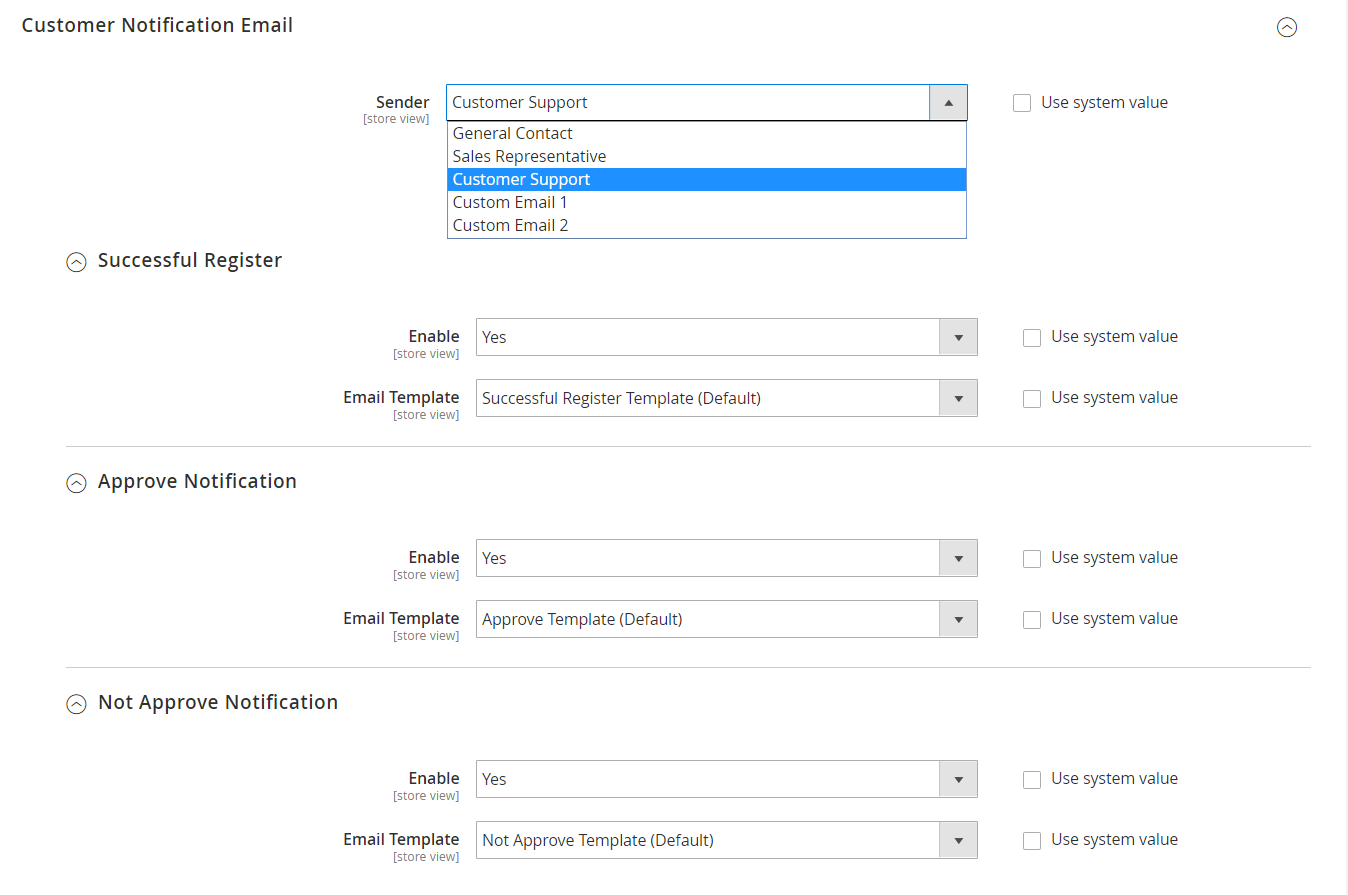Collapse the Successful Register section icon
The height and width of the screenshot is (895, 1348).
click(76, 262)
